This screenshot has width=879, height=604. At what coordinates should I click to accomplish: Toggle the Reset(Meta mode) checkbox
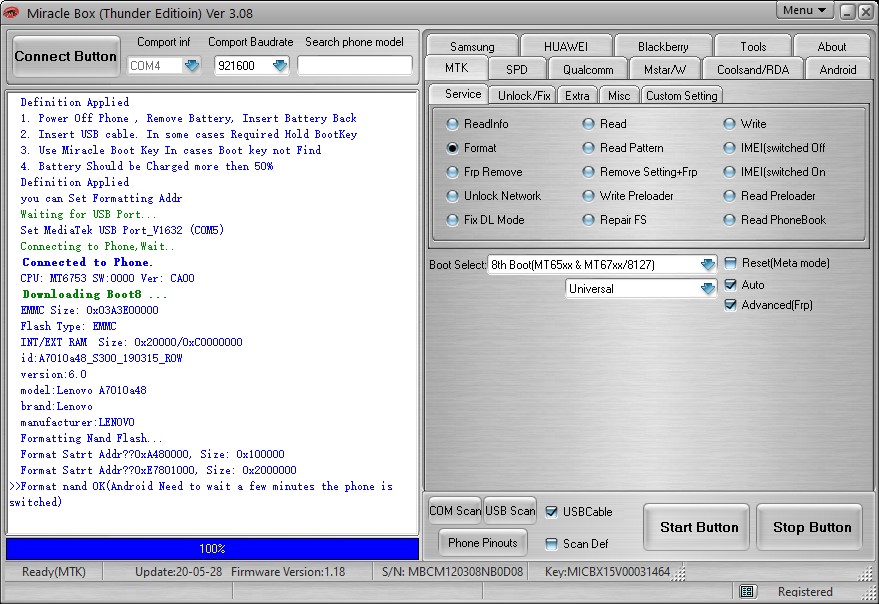(x=730, y=263)
